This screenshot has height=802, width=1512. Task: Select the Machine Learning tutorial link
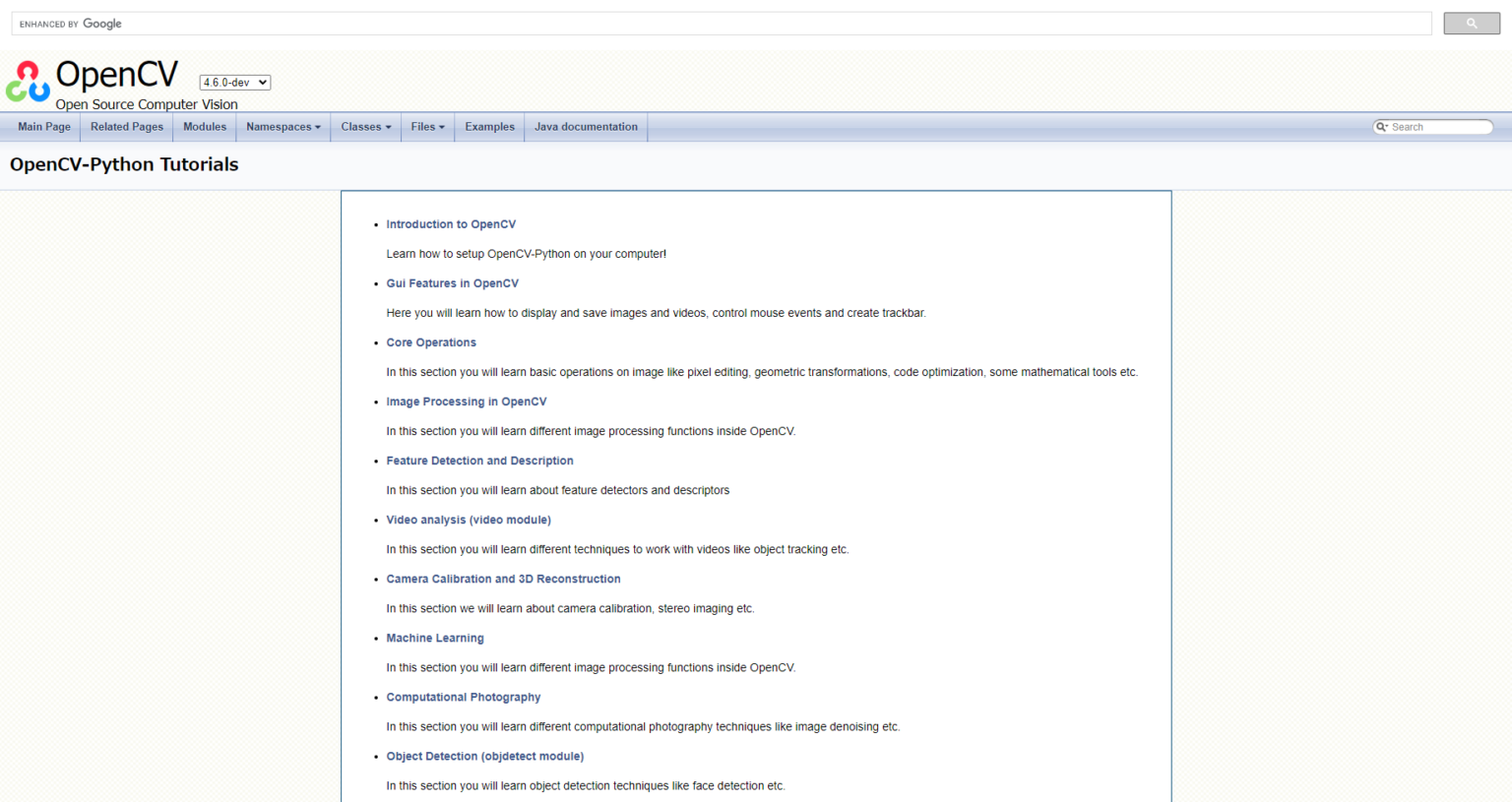point(435,638)
